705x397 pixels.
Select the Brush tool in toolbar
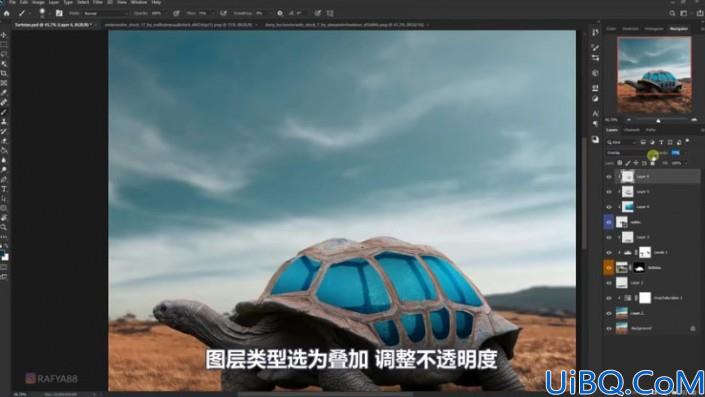4,112
